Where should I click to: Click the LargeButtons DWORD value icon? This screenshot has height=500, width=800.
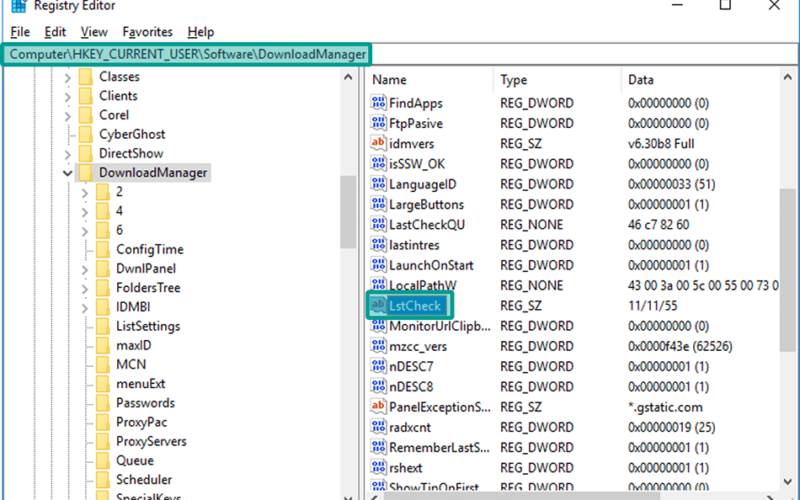point(378,204)
